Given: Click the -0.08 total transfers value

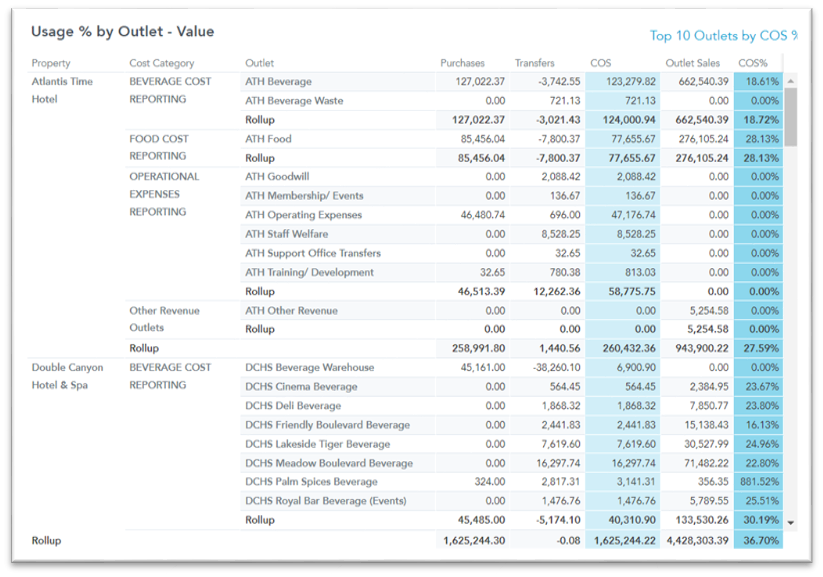Looking at the screenshot, I should pos(568,540).
